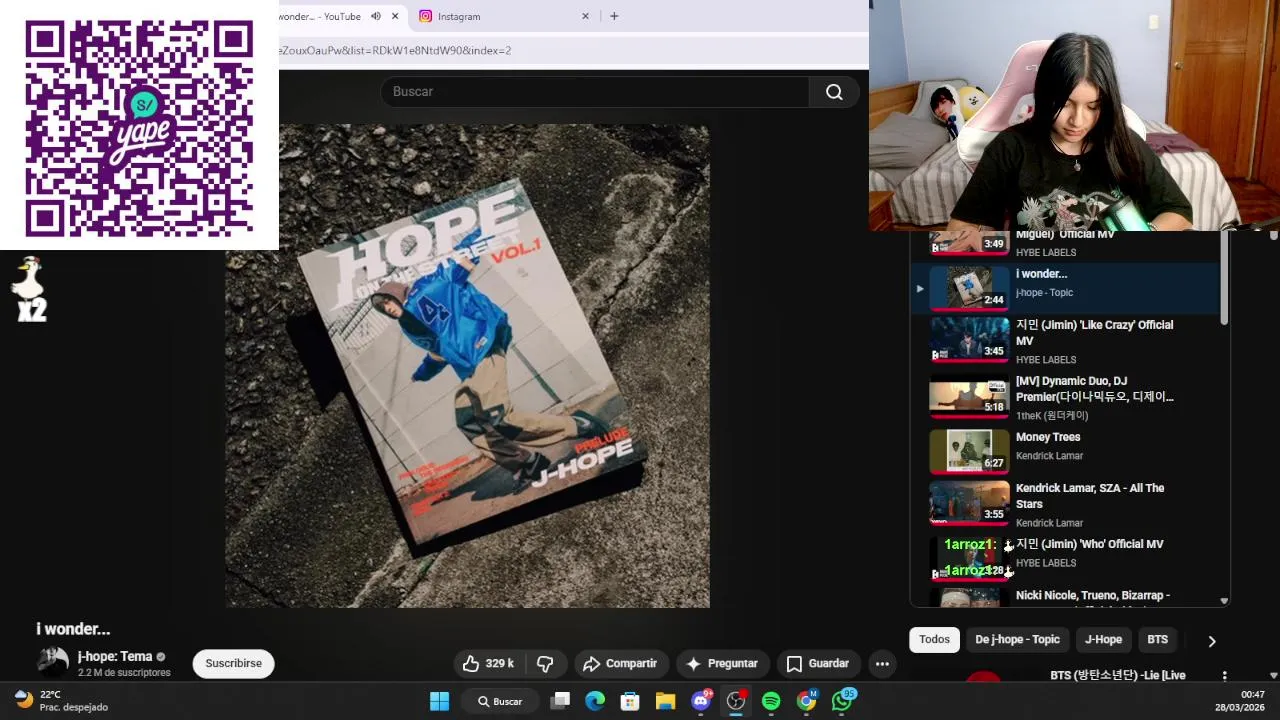Dislike the video with thumbs down
This screenshot has height=720, width=1280.
546,663
